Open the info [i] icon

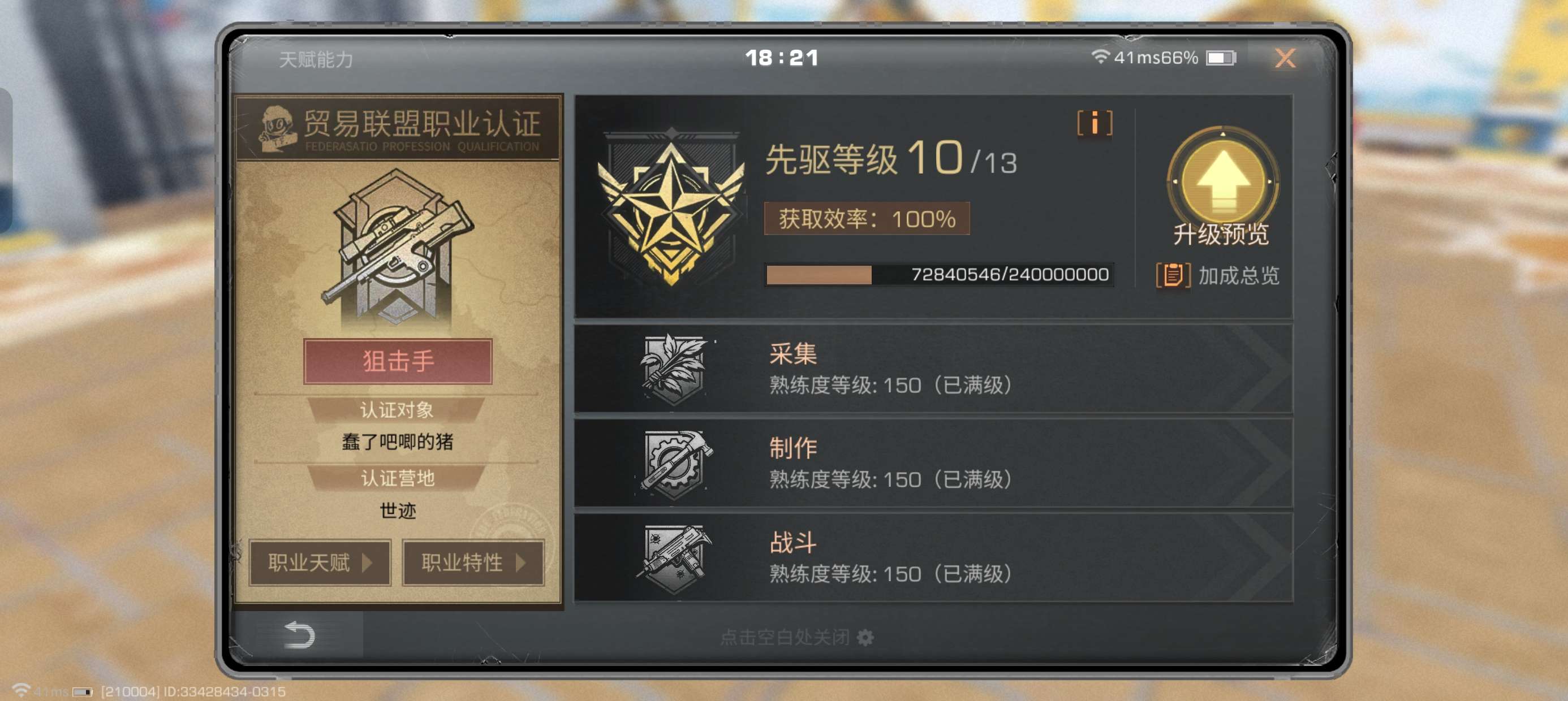(x=1095, y=124)
